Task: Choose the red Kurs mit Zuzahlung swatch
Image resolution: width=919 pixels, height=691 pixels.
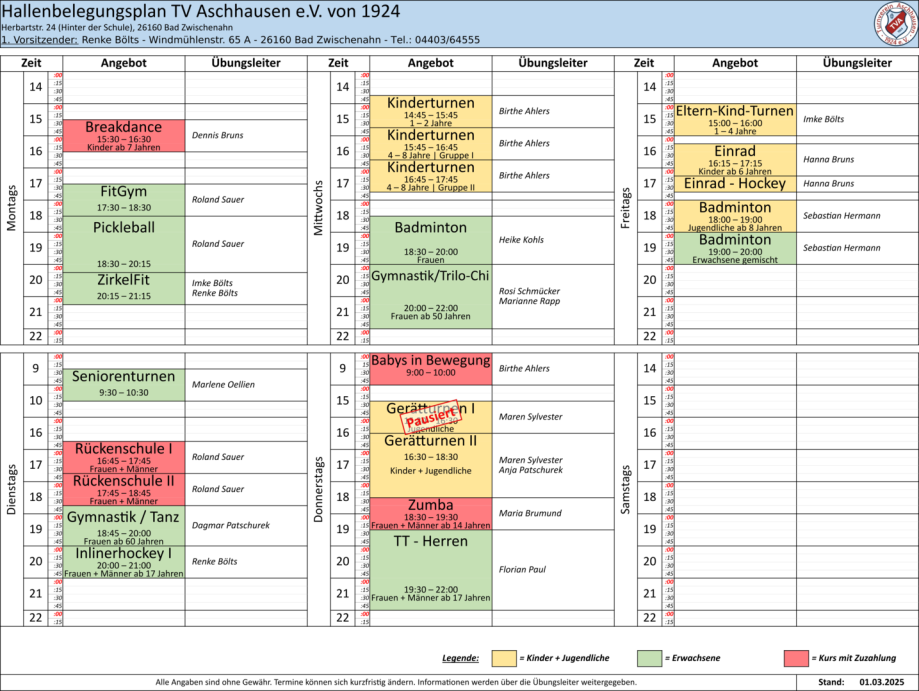Action: (796, 658)
